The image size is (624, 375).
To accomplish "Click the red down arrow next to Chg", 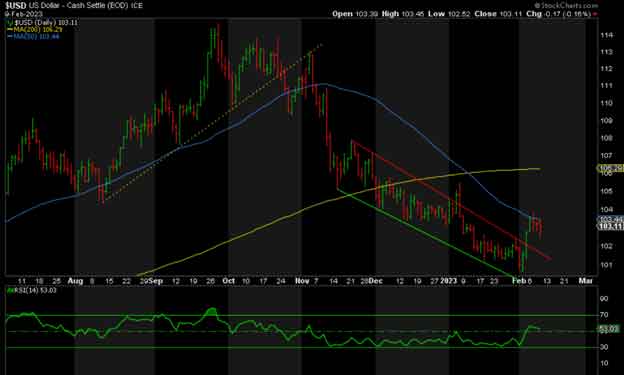I will 595,14.
